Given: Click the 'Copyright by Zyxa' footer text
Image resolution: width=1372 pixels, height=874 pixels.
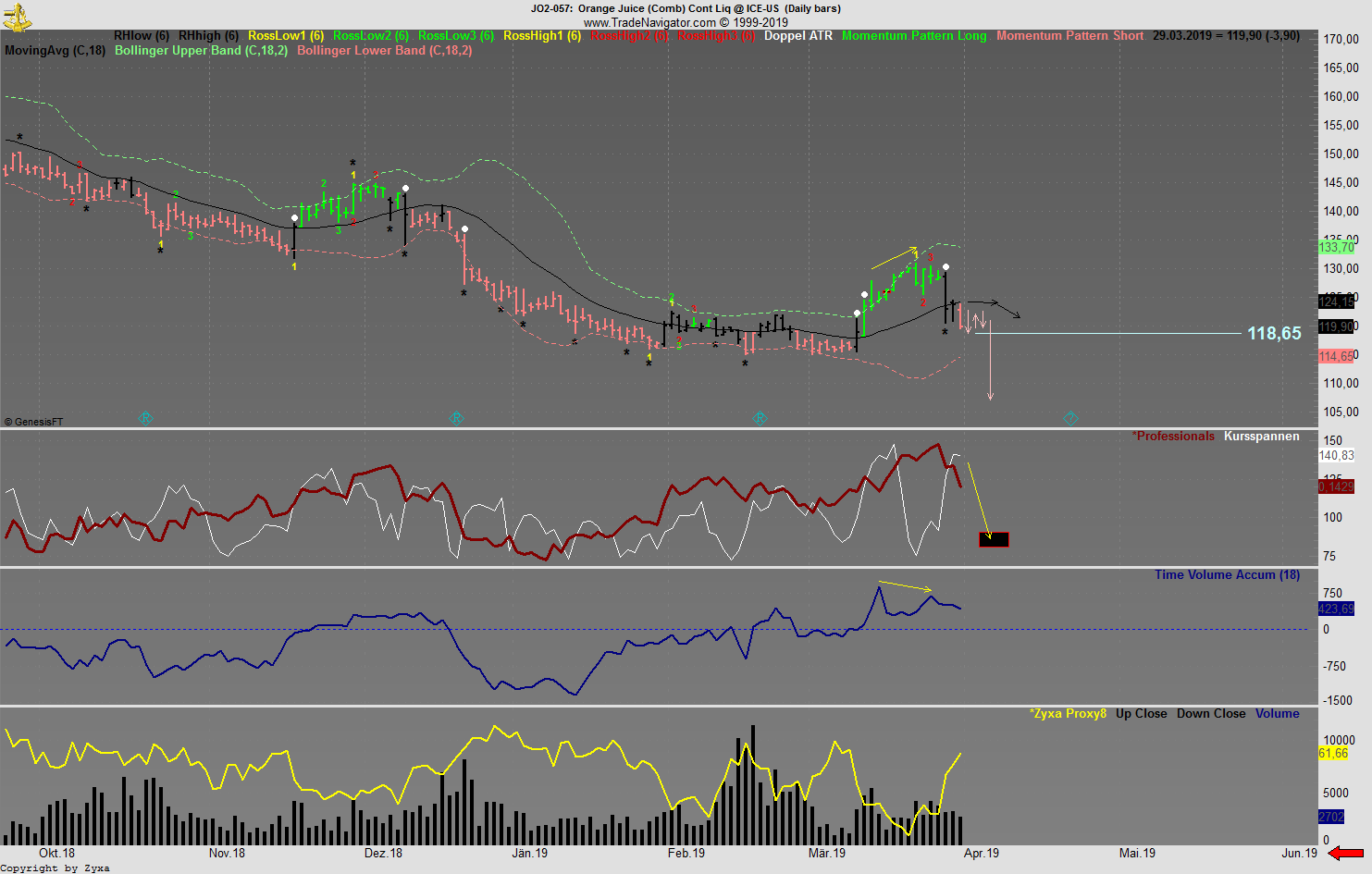Looking at the screenshot, I should (x=56, y=868).
